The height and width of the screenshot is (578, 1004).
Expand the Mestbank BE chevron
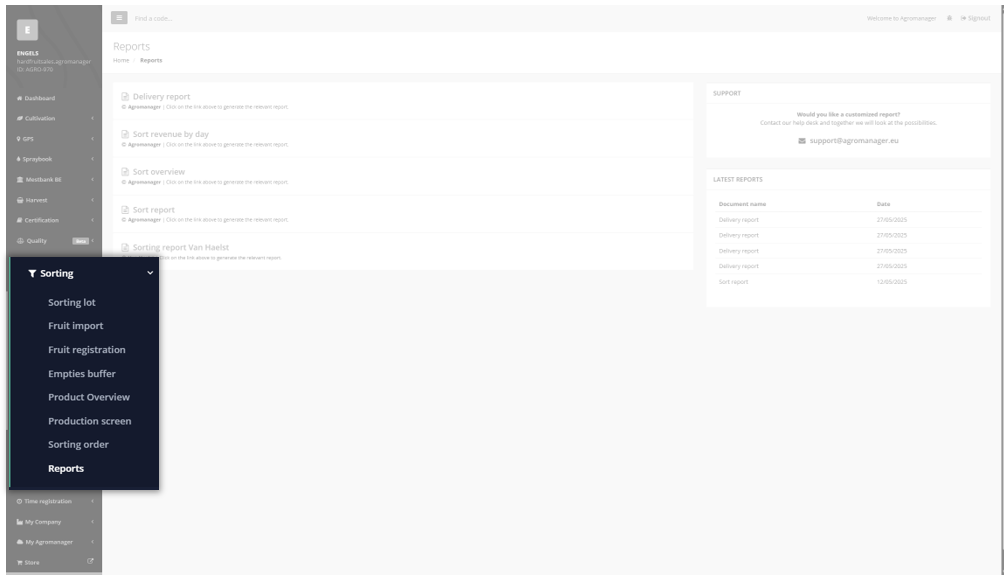[92, 180]
